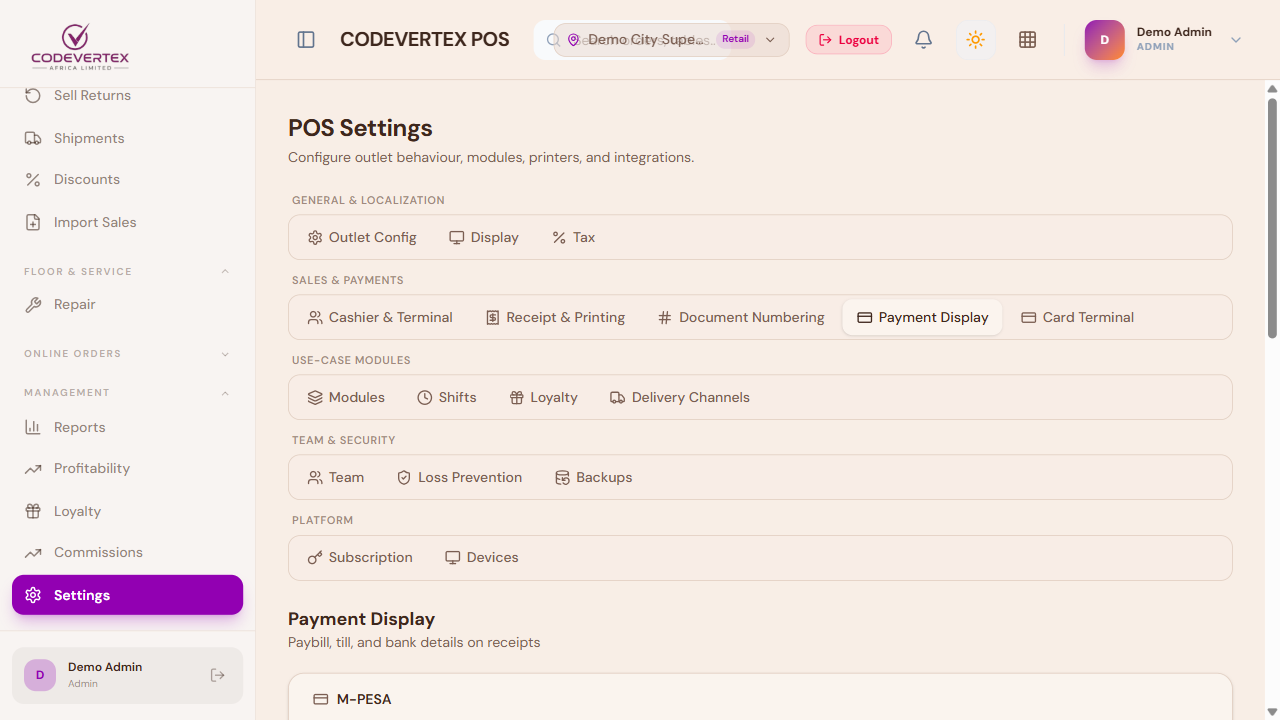Open Loyalty tab in Use-Case Modules
Viewport: 1280px width, 720px height.
[544, 397]
